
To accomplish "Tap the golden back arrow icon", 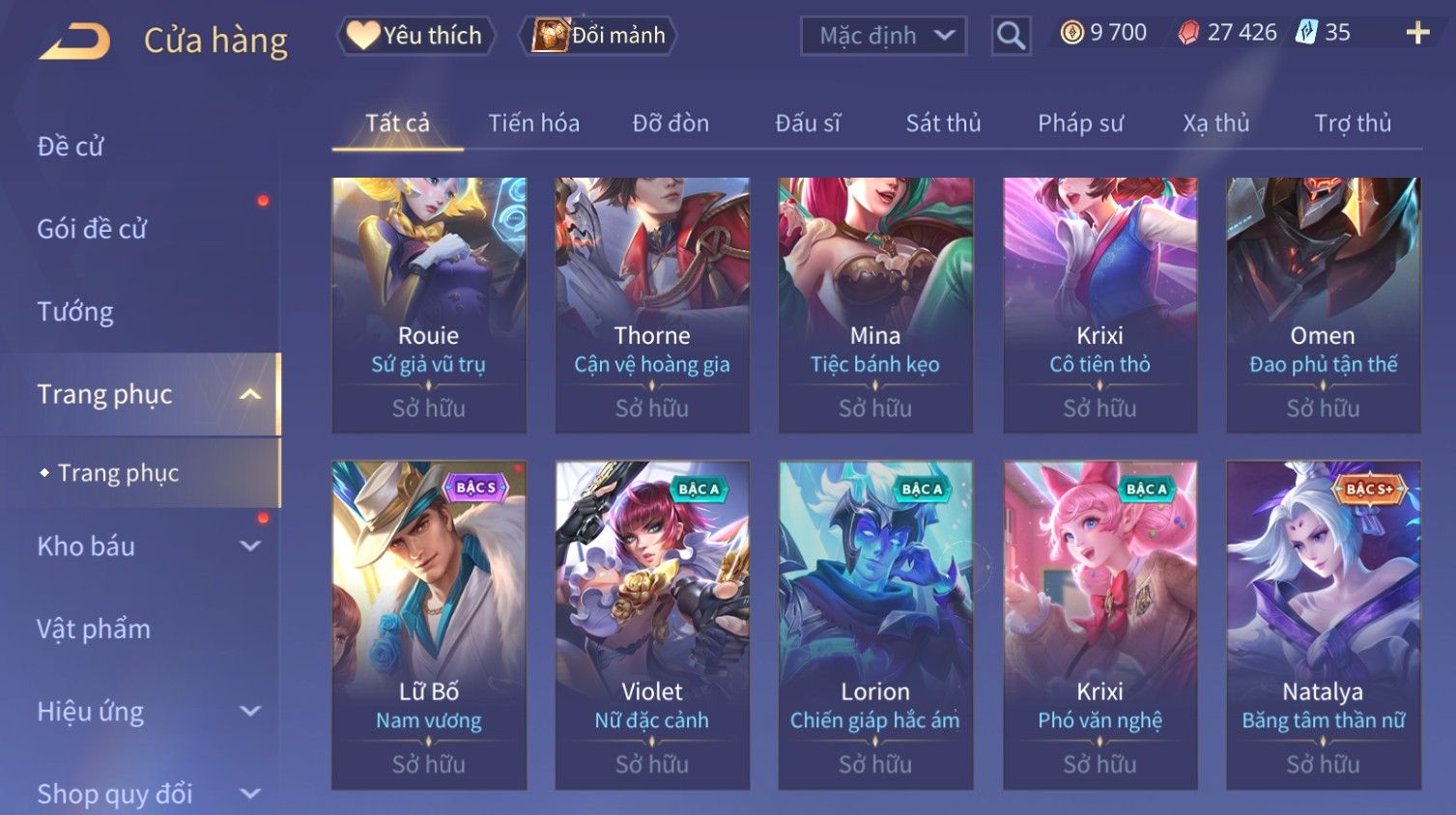I will (74, 42).
